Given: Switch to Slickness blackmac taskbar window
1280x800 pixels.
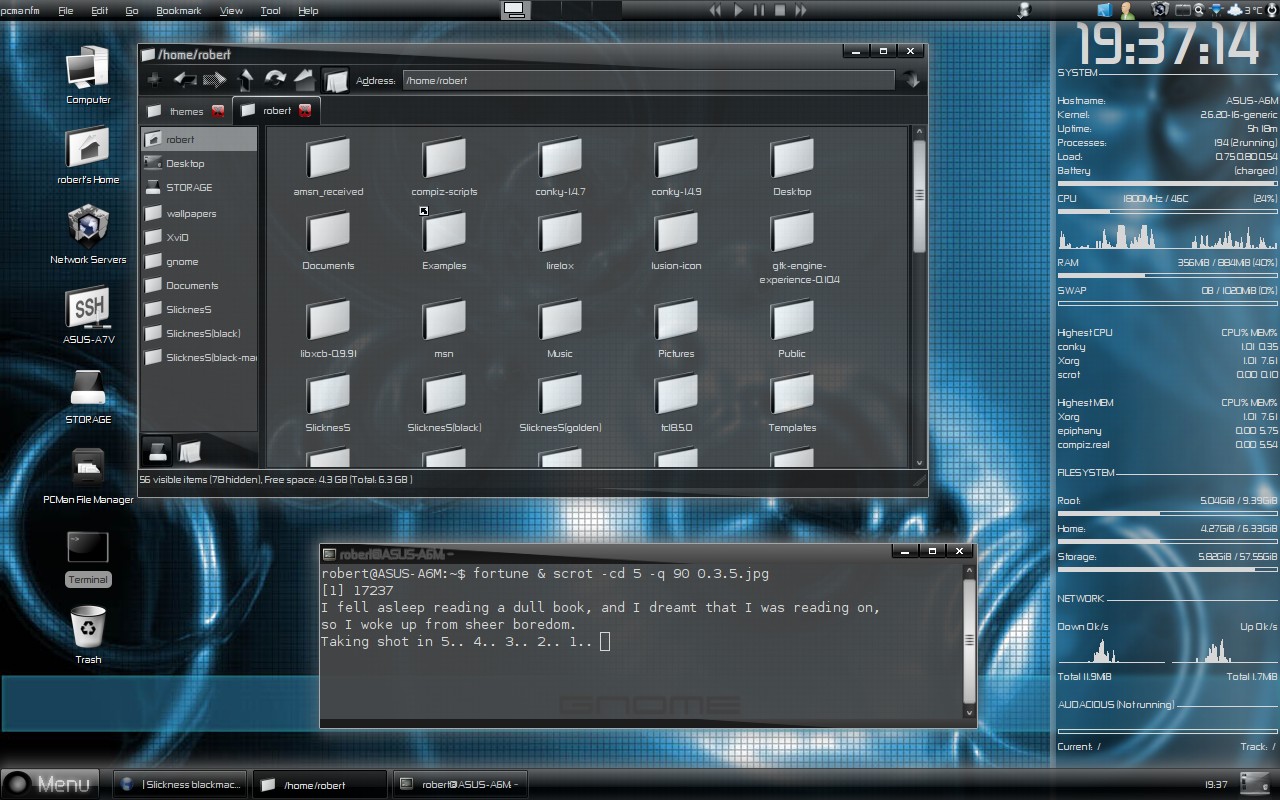Looking at the screenshot, I should (180, 785).
